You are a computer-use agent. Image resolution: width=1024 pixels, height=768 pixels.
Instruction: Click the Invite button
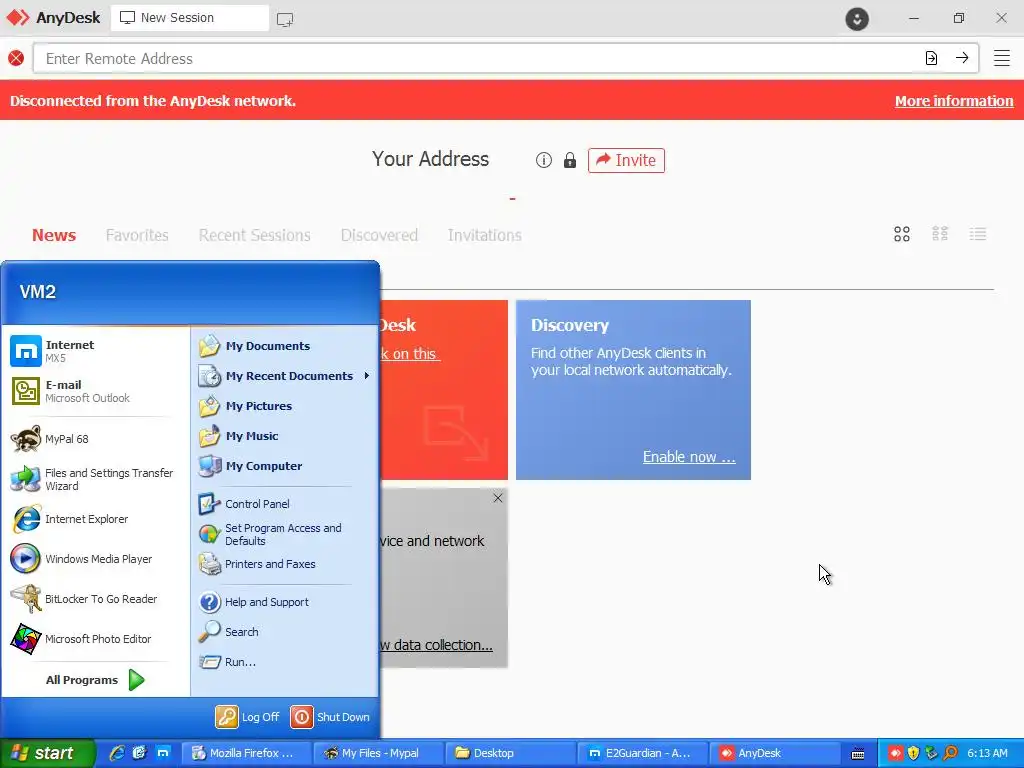point(626,160)
